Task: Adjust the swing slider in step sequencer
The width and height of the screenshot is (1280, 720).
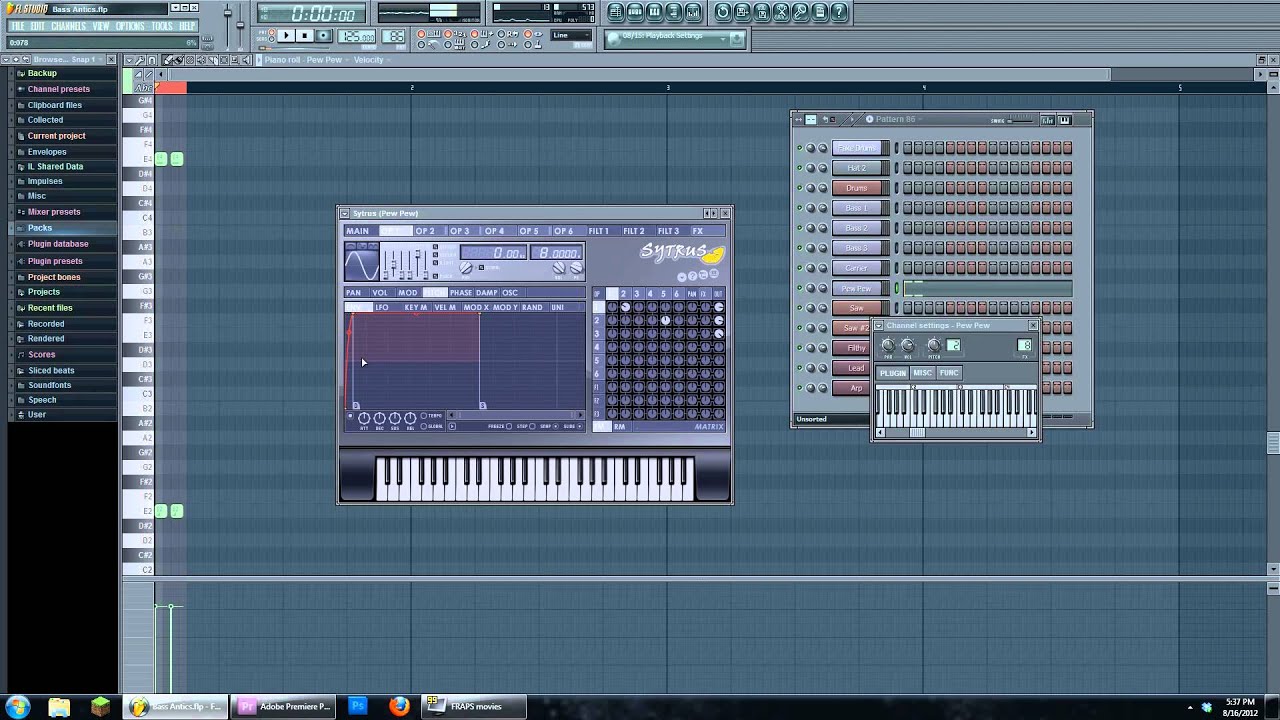Action: point(1018,120)
